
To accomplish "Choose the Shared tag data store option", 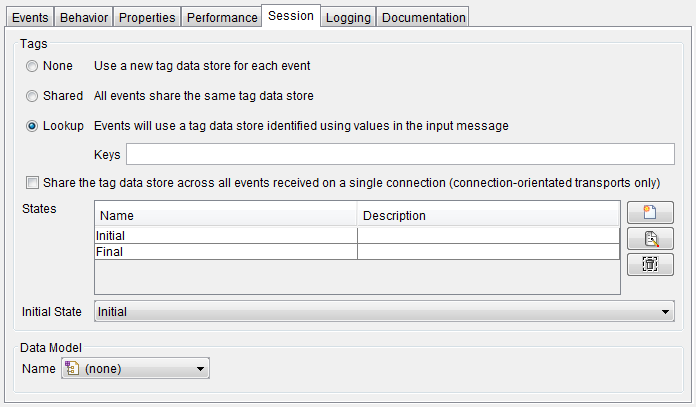I will 33,96.
